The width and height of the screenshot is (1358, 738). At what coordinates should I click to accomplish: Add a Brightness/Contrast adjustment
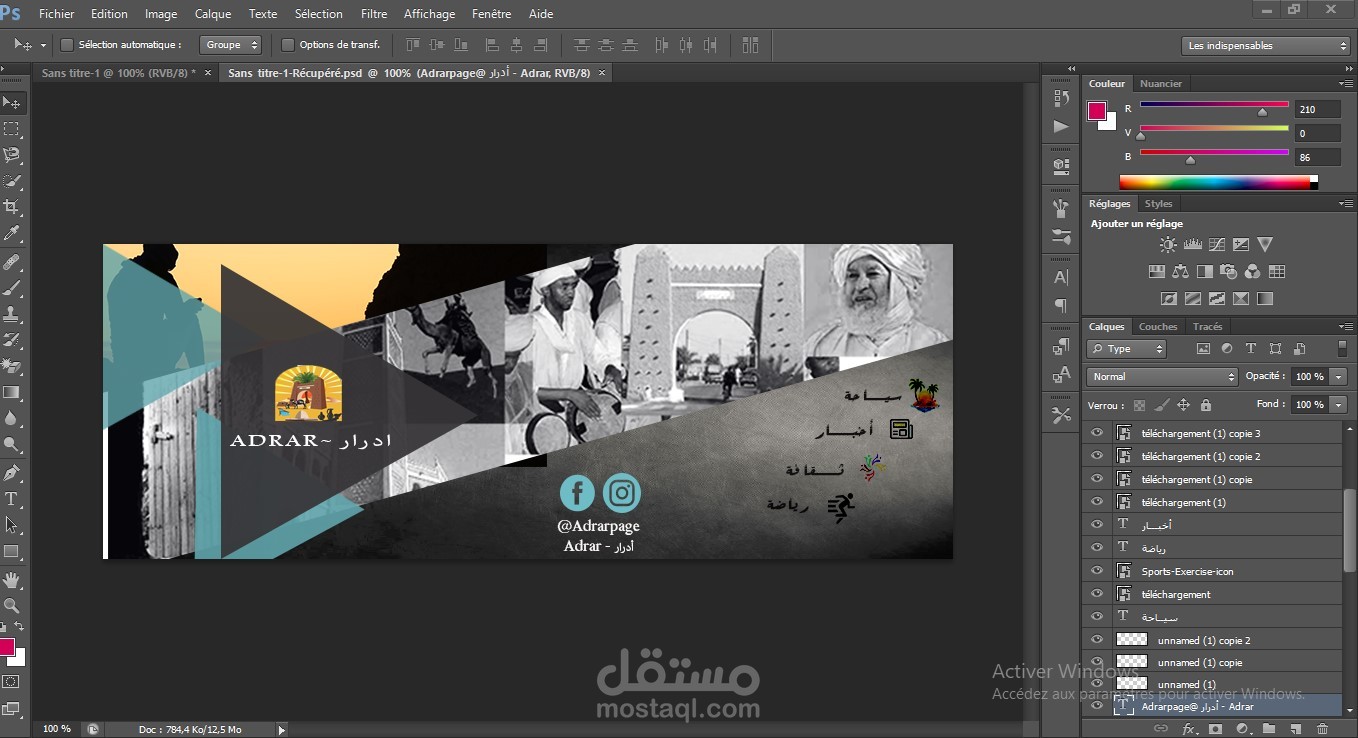pyautogui.click(x=1168, y=244)
